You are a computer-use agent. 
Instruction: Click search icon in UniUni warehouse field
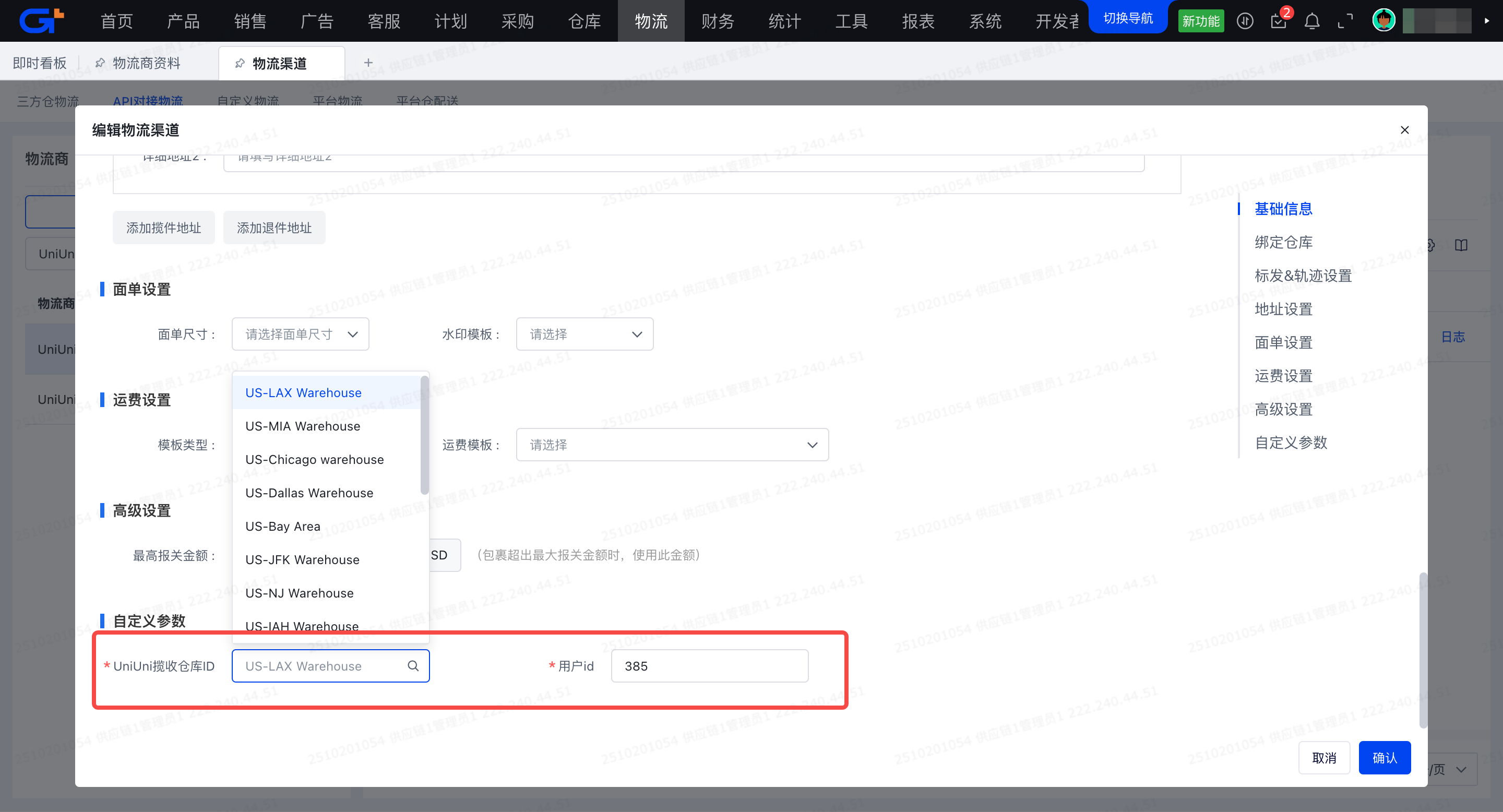click(413, 665)
